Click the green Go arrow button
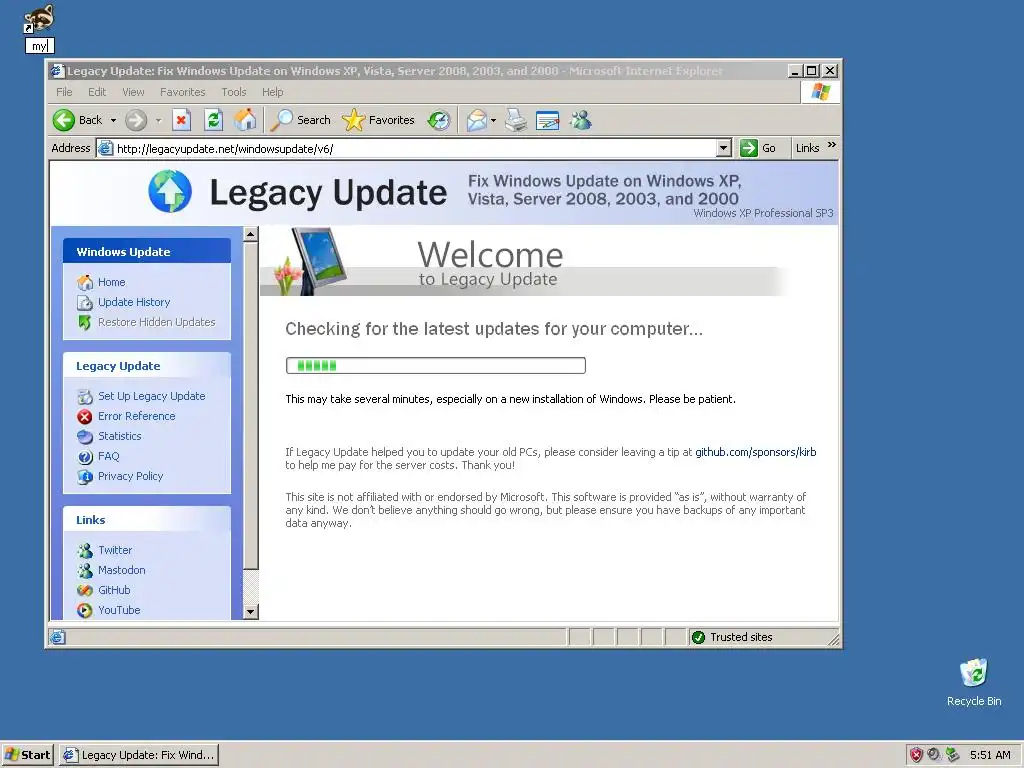 [x=758, y=148]
